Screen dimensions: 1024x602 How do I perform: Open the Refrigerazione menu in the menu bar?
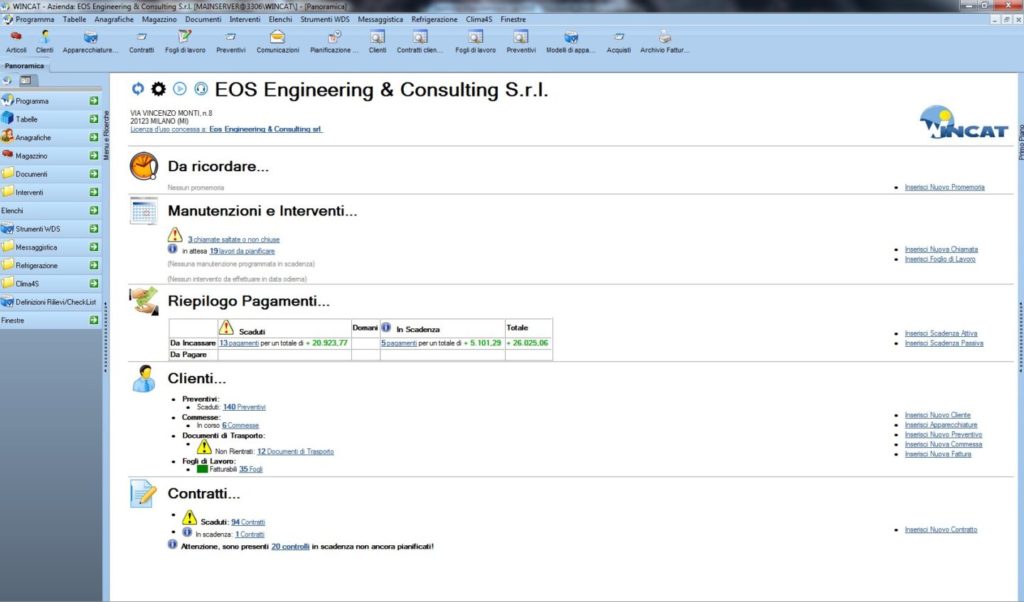434,20
